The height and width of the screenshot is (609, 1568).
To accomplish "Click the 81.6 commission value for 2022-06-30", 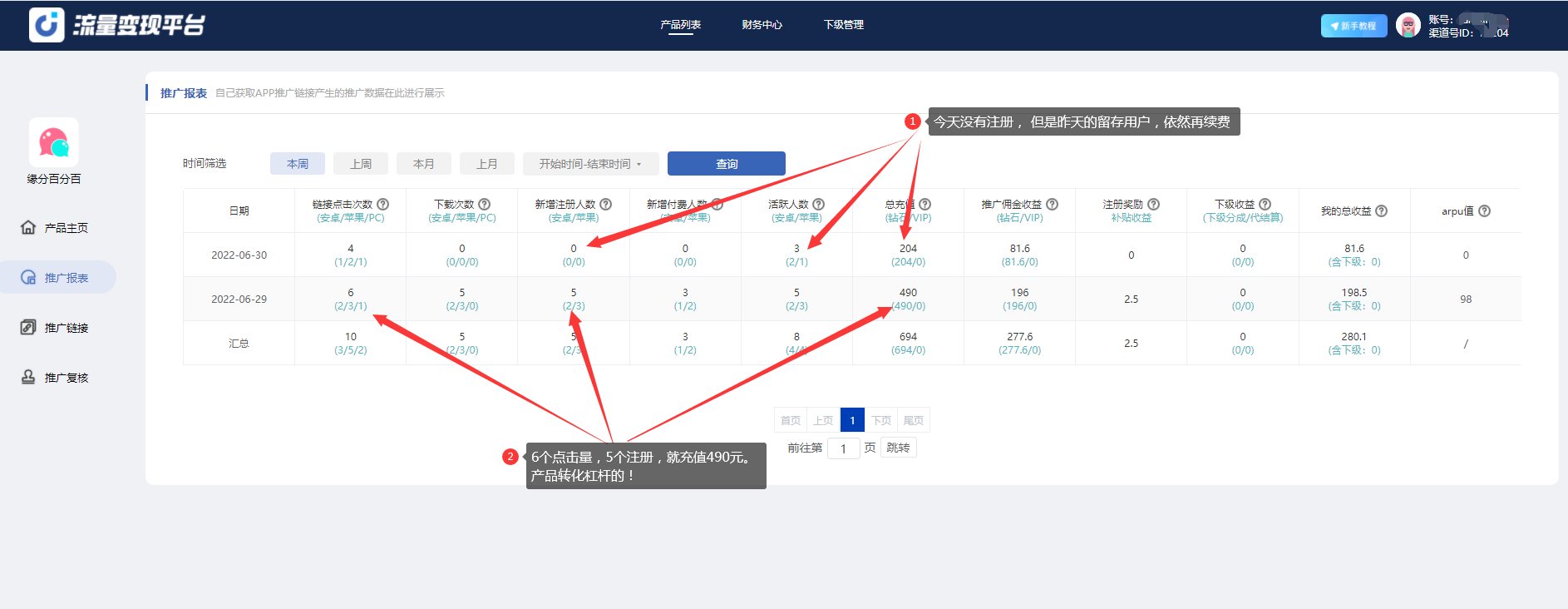I will coord(1020,249).
